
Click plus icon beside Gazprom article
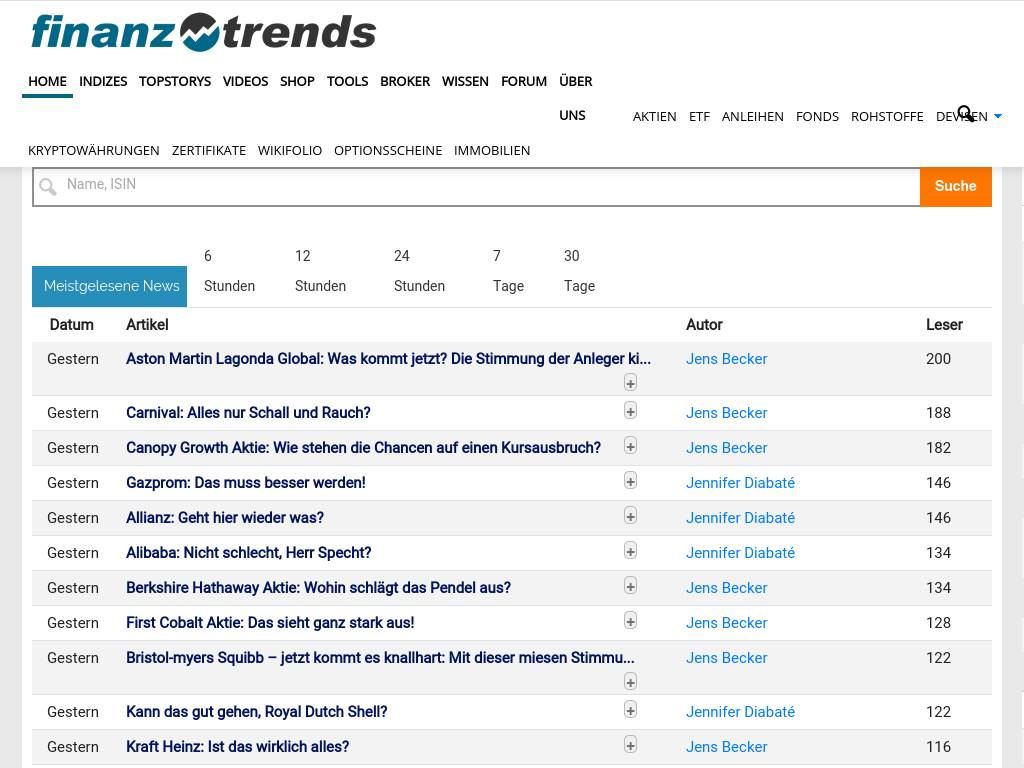coord(630,481)
